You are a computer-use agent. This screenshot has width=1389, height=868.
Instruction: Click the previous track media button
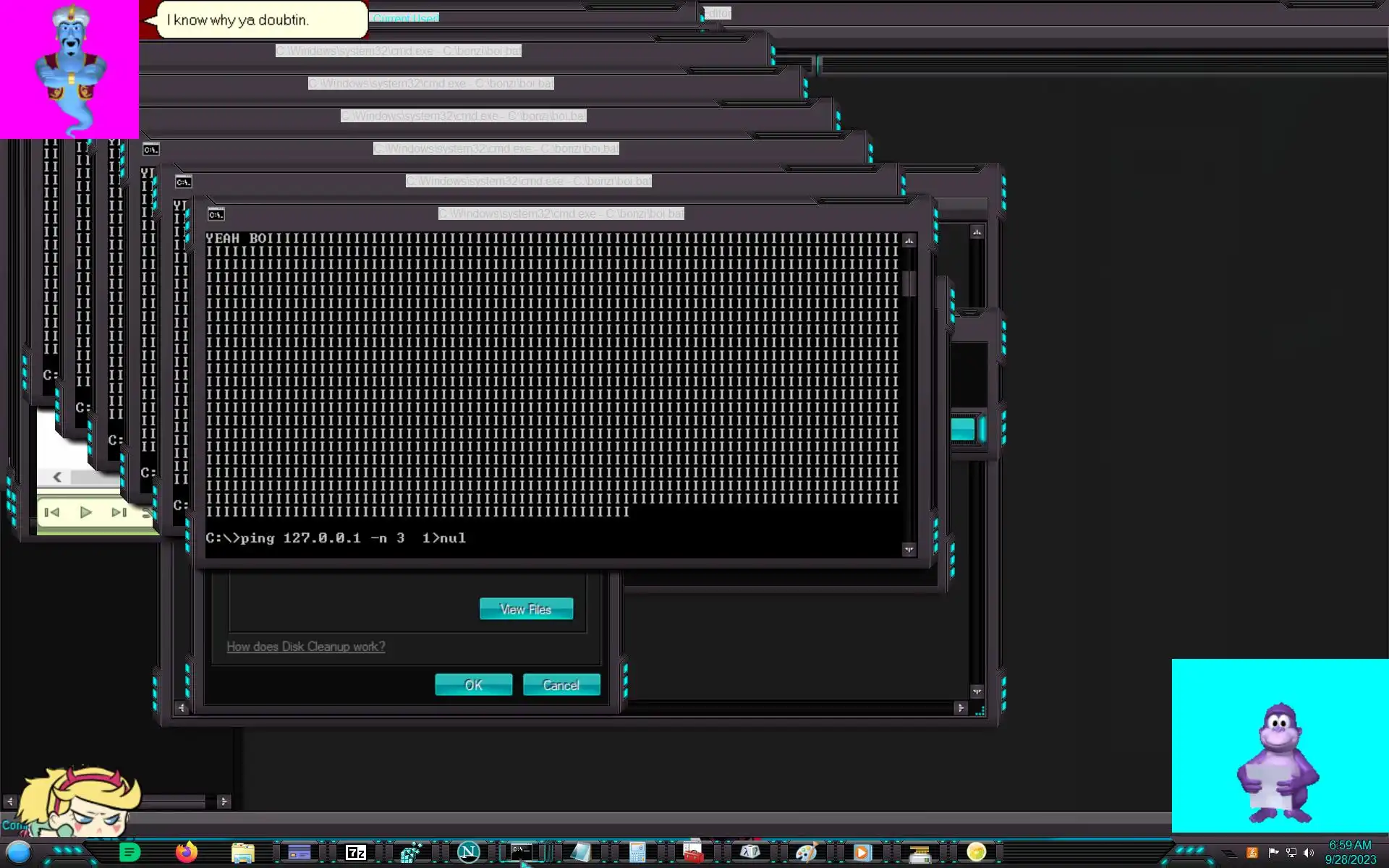click(x=52, y=512)
